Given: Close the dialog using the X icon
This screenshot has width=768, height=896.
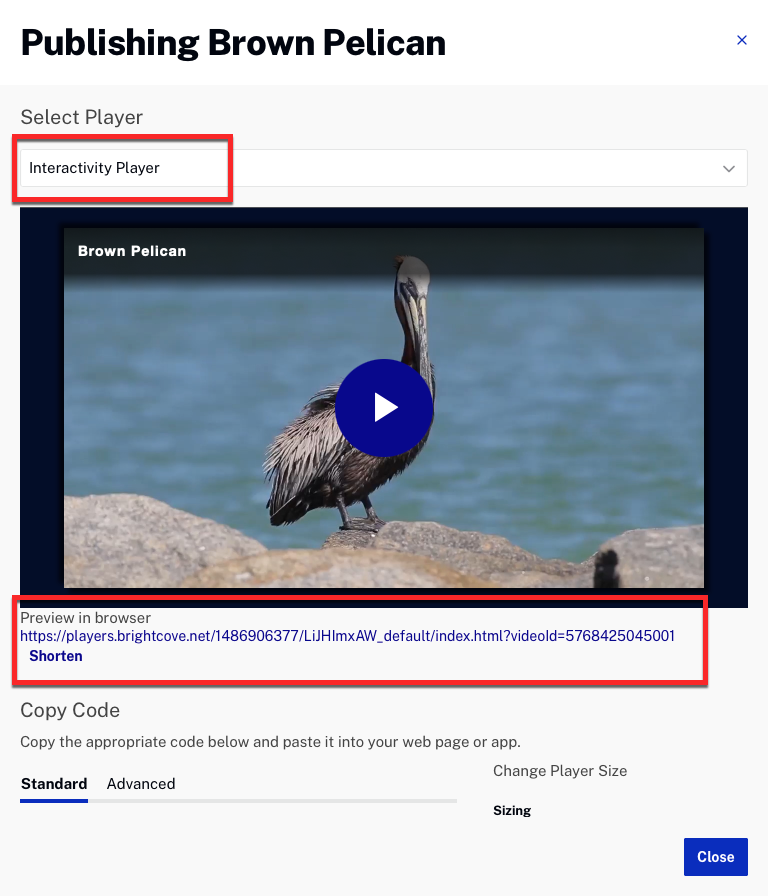Looking at the screenshot, I should click(741, 41).
